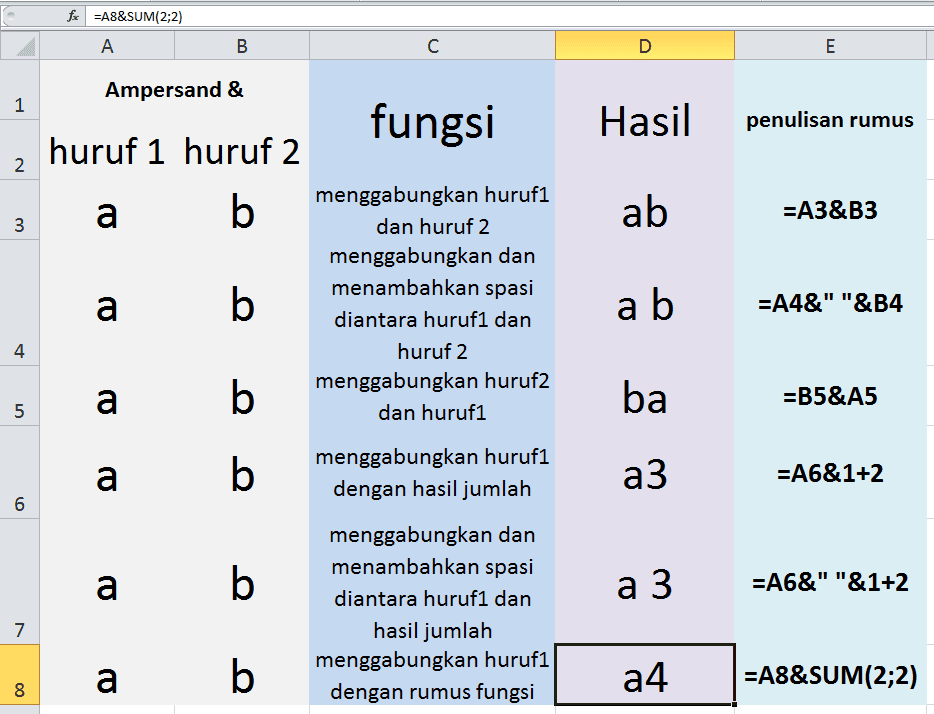This screenshot has width=934, height=714.
Task: Click the formula text '=A4&" "&B4'
Action: click(830, 303)
